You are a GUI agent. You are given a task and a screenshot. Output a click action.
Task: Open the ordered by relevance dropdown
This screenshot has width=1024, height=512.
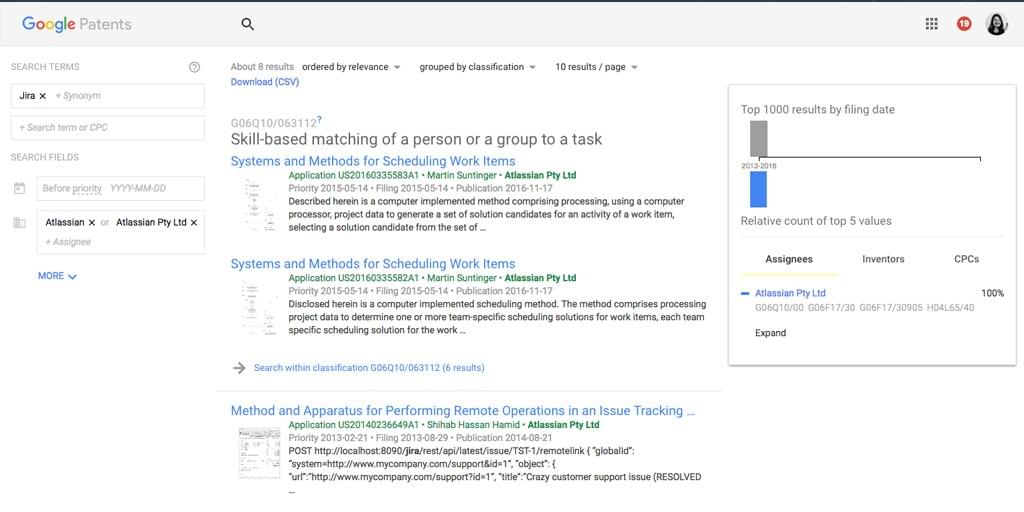pyautogui.click(x=351, y=67)
